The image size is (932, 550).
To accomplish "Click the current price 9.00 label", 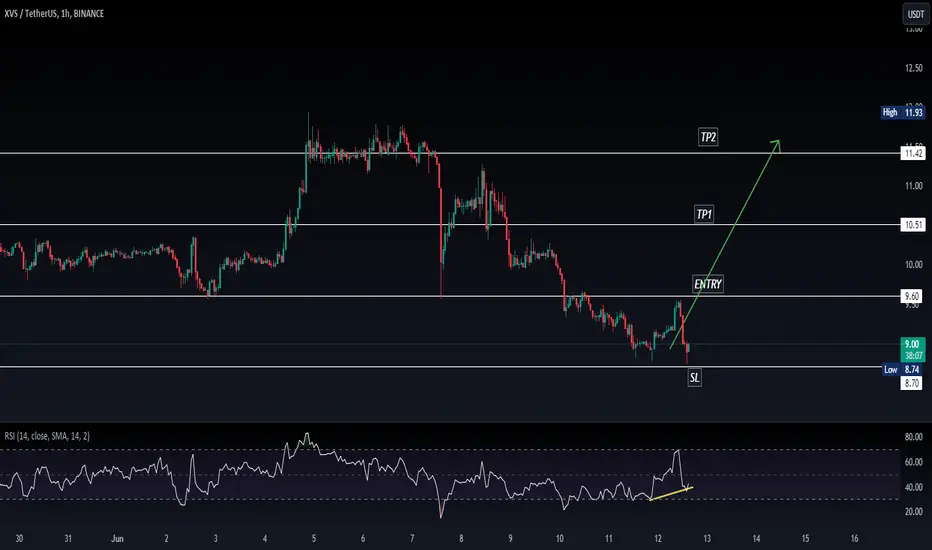I will point(913,350).
